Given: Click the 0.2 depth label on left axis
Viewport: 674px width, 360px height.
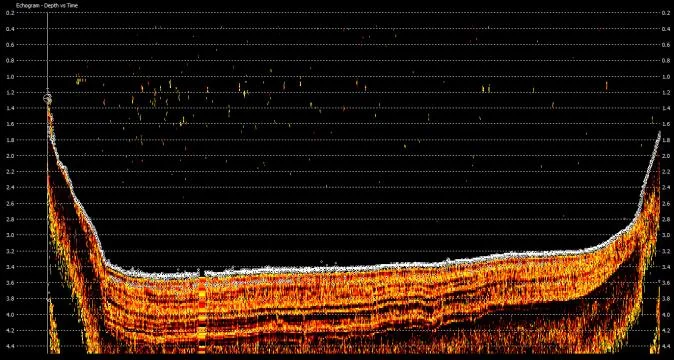Looking at the screenshot, I should click(10, 13).
